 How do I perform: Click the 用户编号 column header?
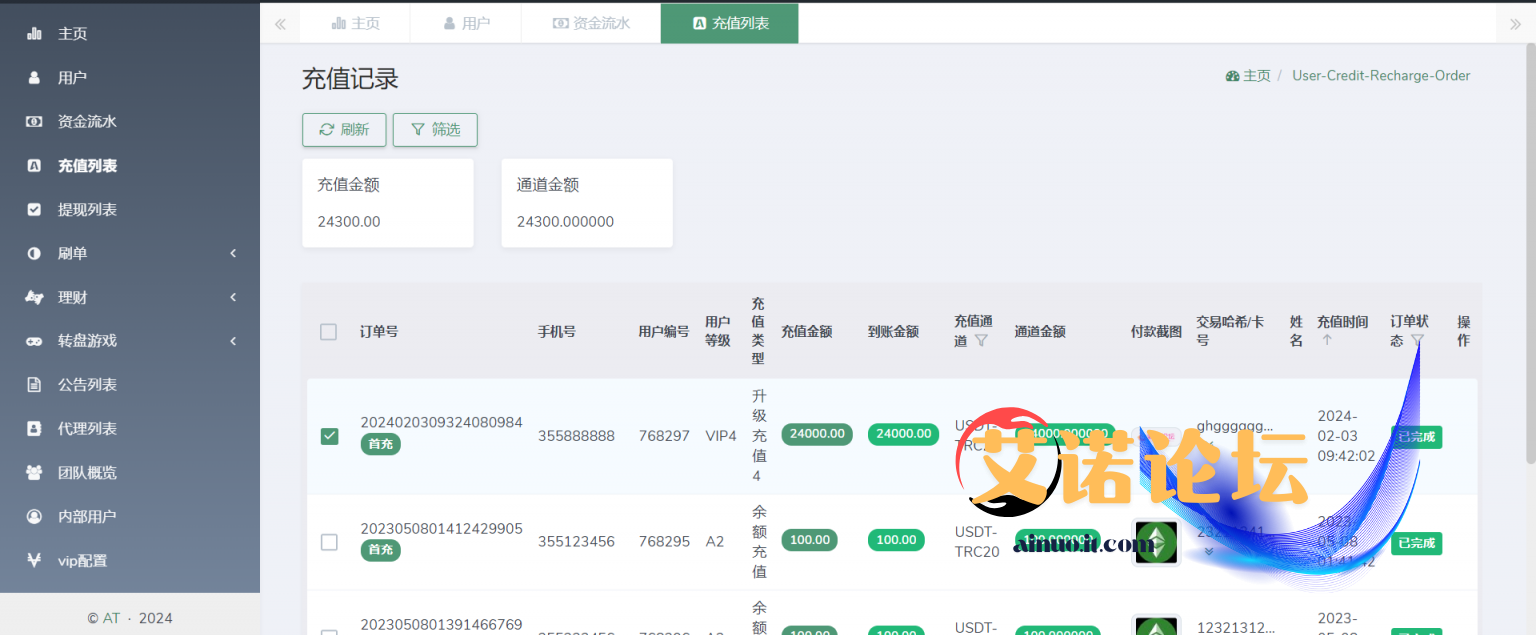(664, 331)
